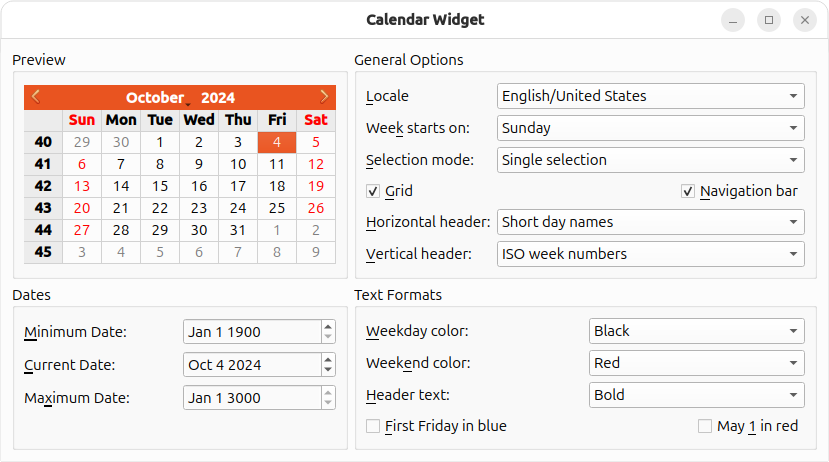
Task: Enable First Friday in blue
Action: 374,426
